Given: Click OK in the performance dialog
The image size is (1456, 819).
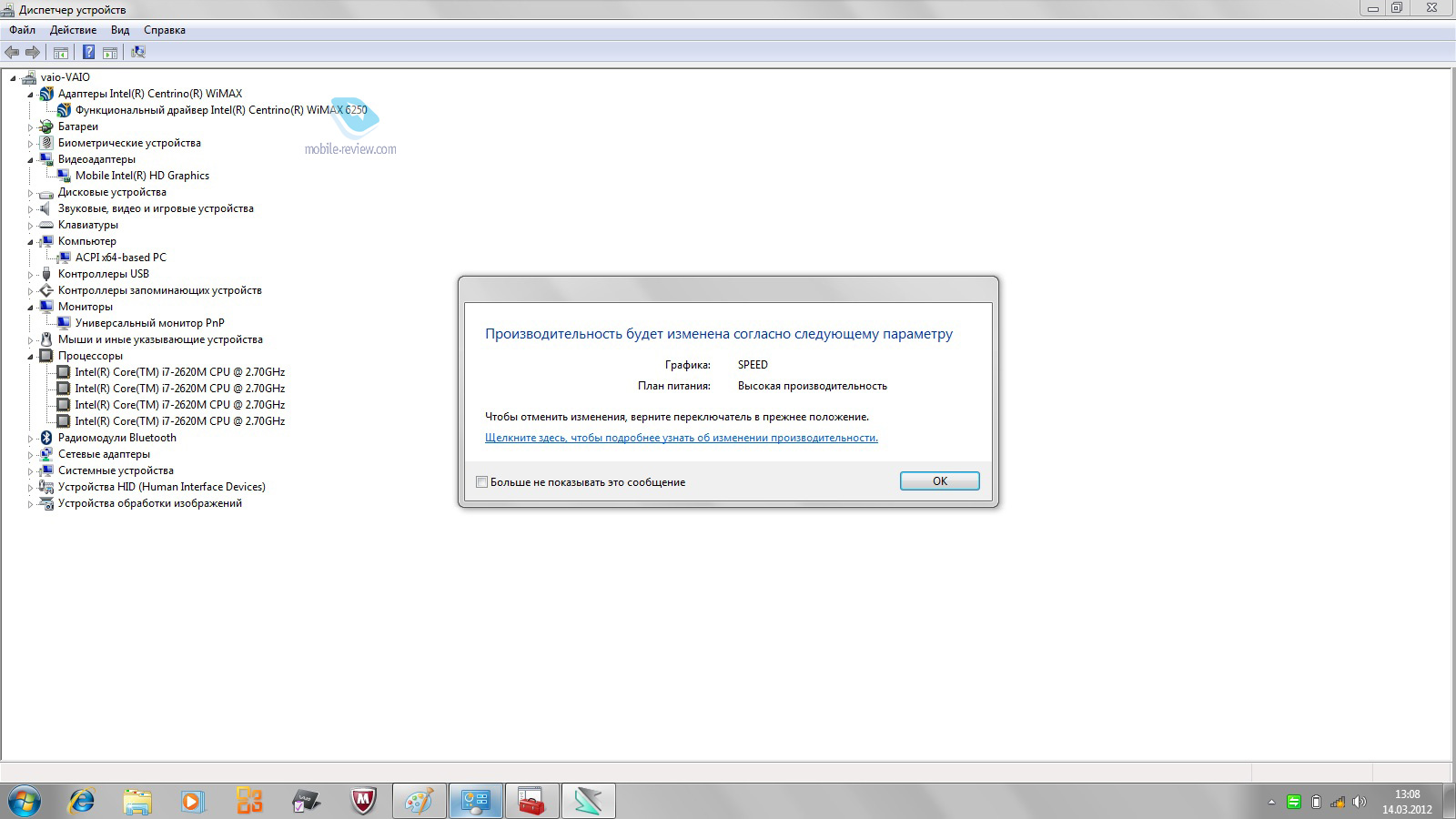Looking at the screenshot, I should point(940,481).
